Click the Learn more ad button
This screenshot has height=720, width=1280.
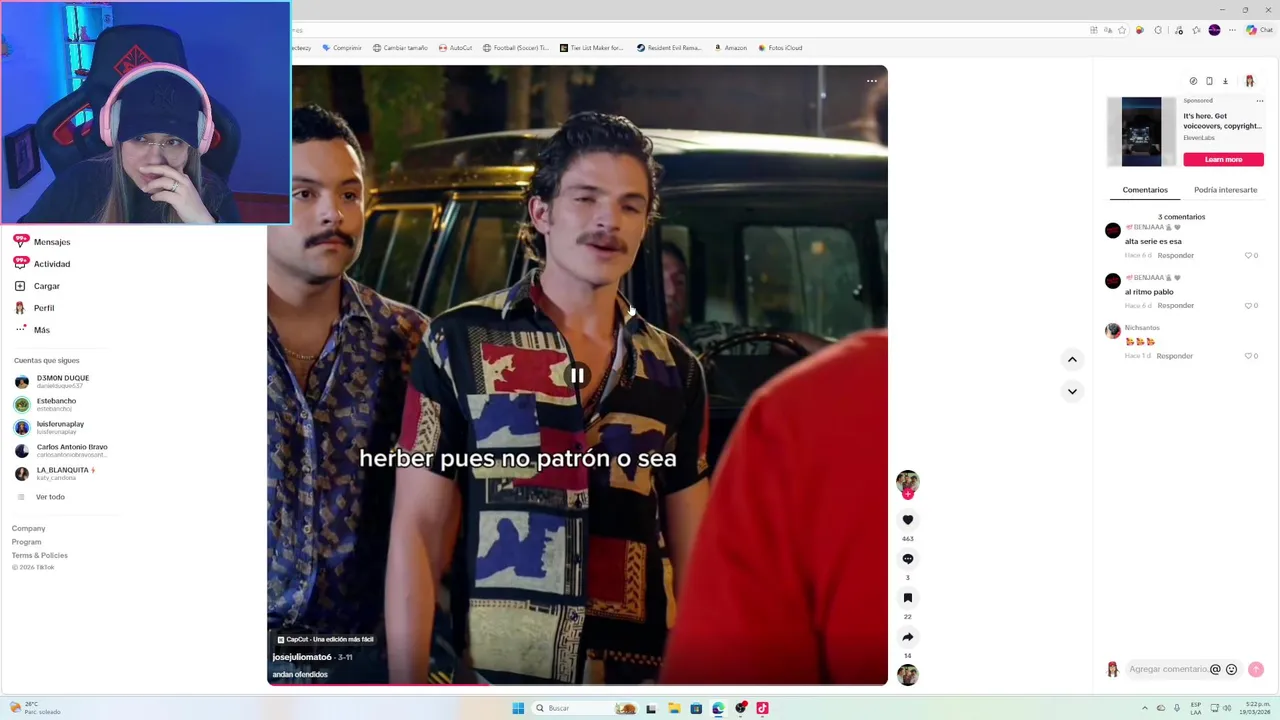pyautogui.click(x=1223, y=160)
